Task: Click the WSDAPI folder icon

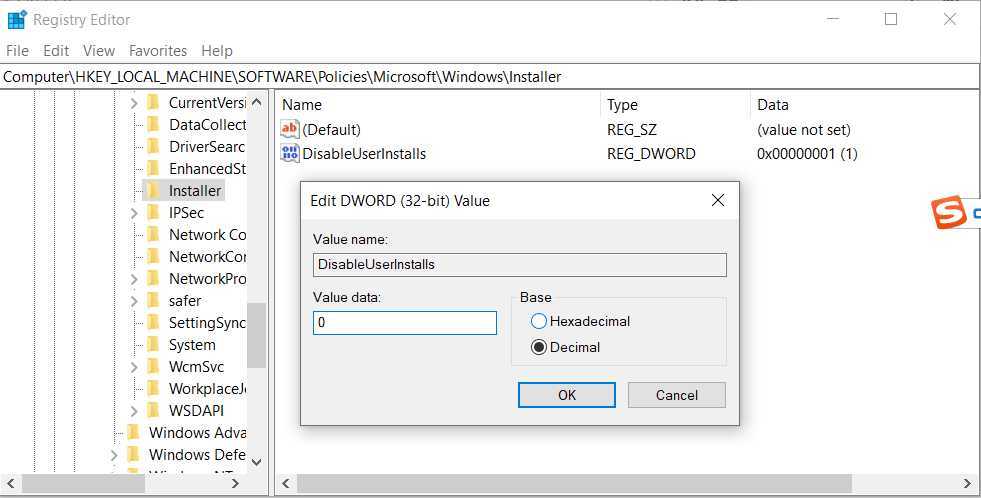Action: click(153, 410)
